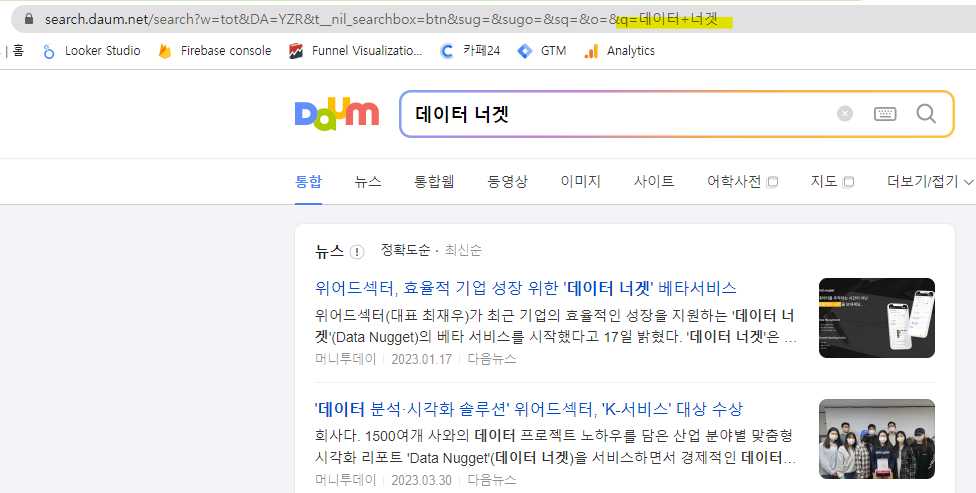Switch to the 동영상 tab

tap(507, 181)
